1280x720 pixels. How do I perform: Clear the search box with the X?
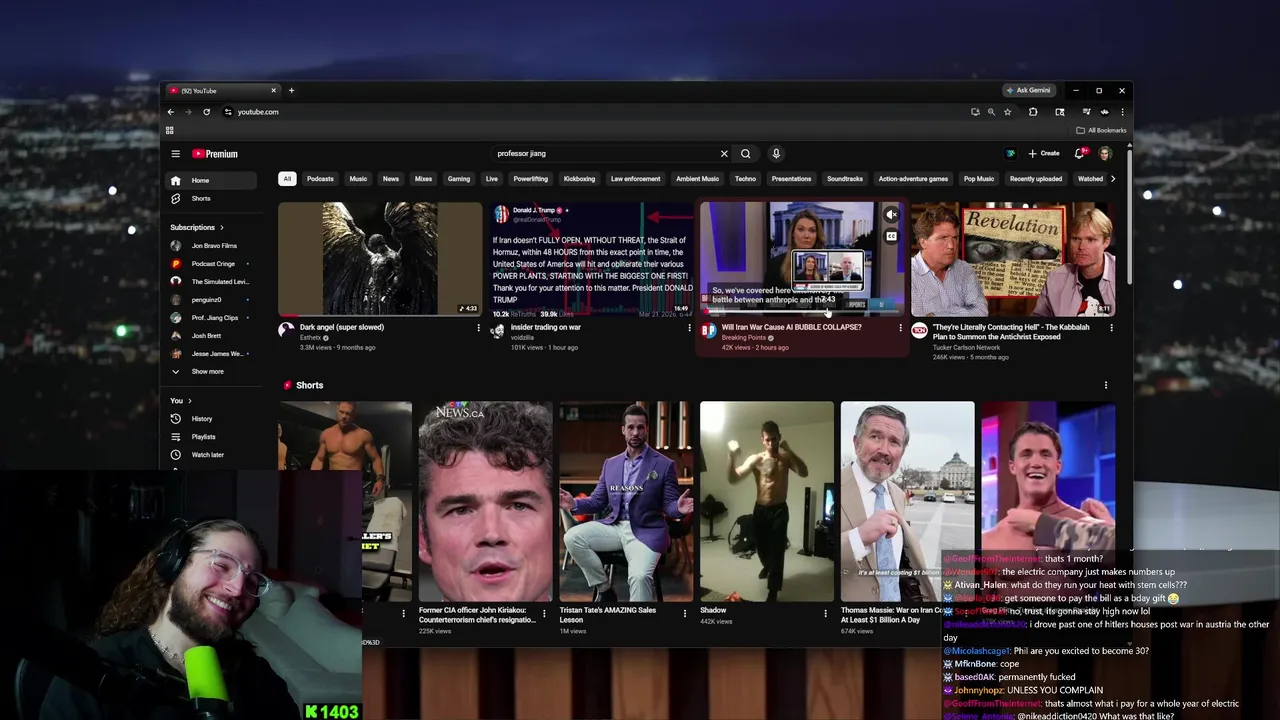click(x=724, y=154)
